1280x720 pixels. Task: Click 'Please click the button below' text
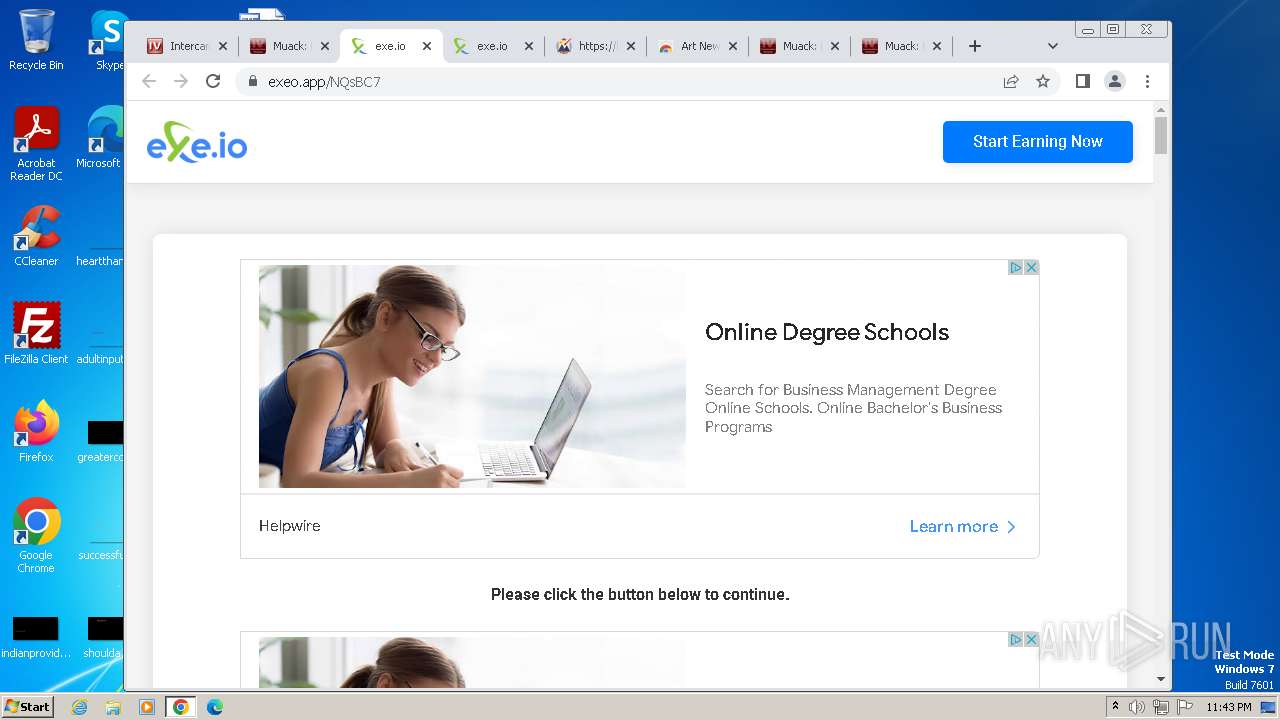(640, 594)
